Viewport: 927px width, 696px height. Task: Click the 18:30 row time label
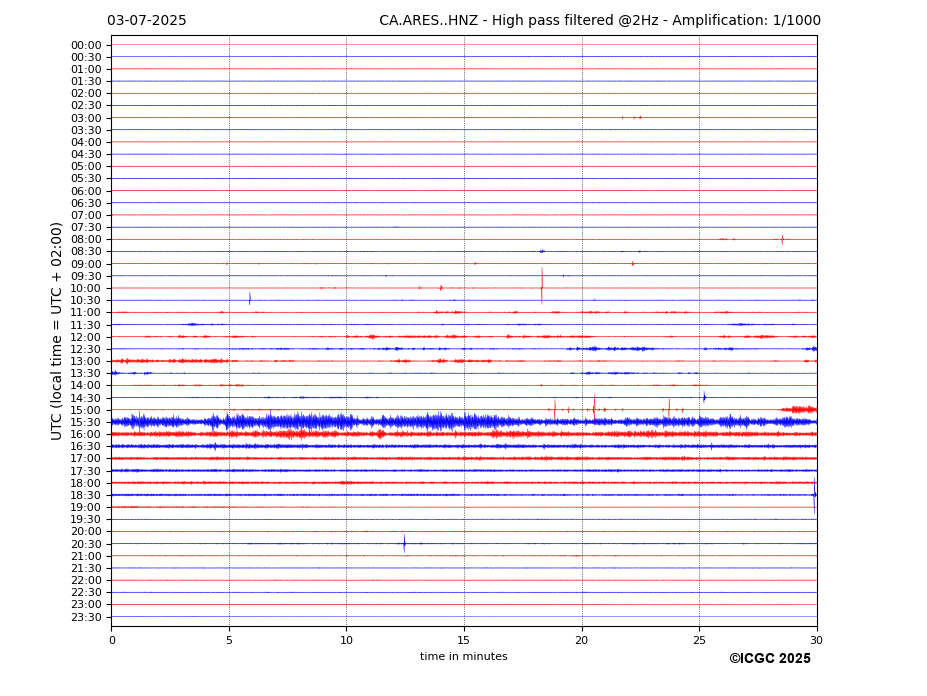(x=86, y=496)
